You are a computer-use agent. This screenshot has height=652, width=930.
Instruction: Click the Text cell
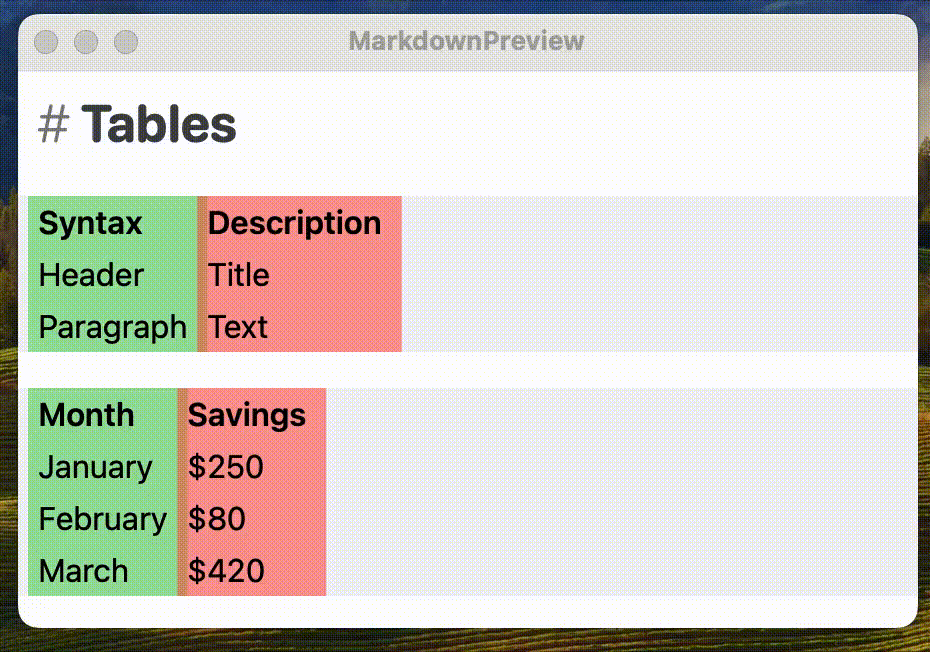click(238, 327)
